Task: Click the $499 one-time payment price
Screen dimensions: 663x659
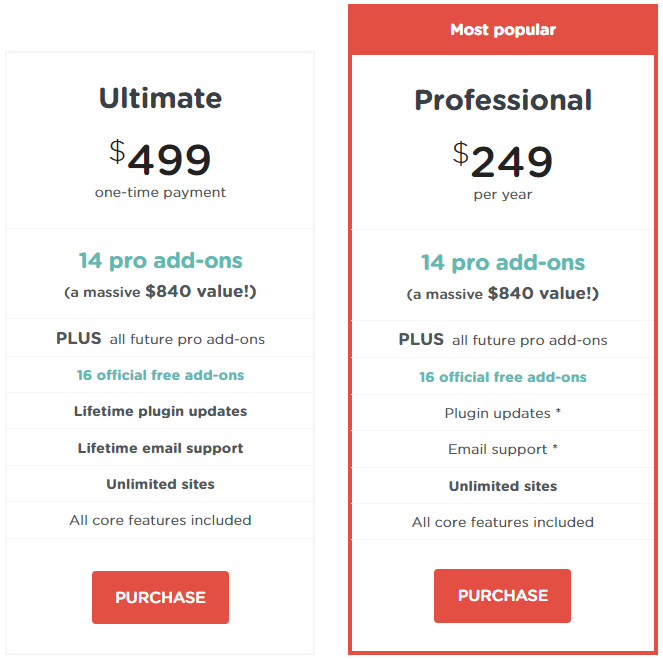Action: click(x=160, y=169)
